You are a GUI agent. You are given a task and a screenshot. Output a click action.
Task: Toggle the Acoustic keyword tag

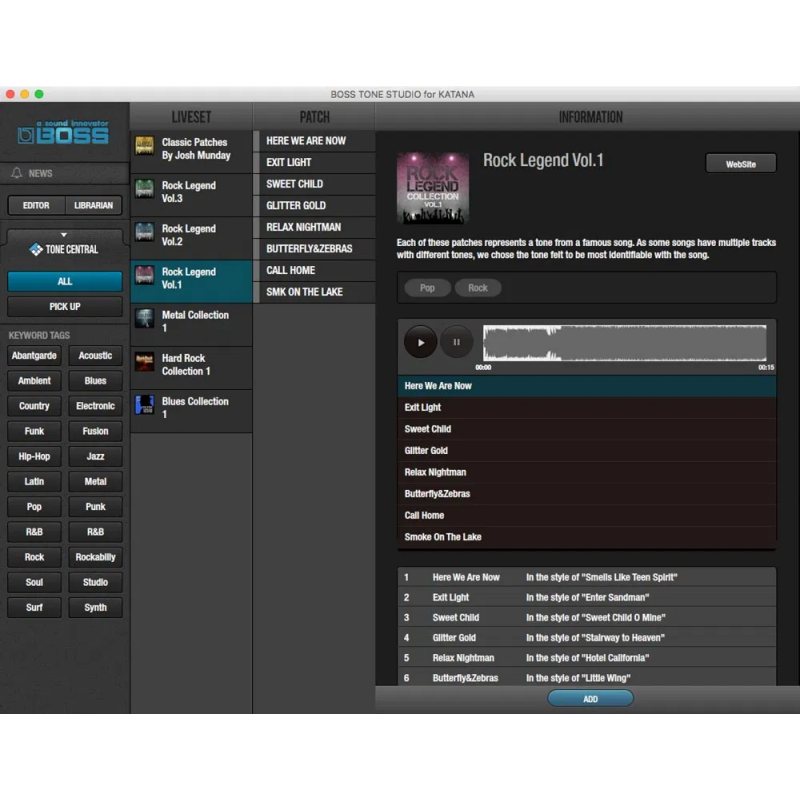[95, 356]
